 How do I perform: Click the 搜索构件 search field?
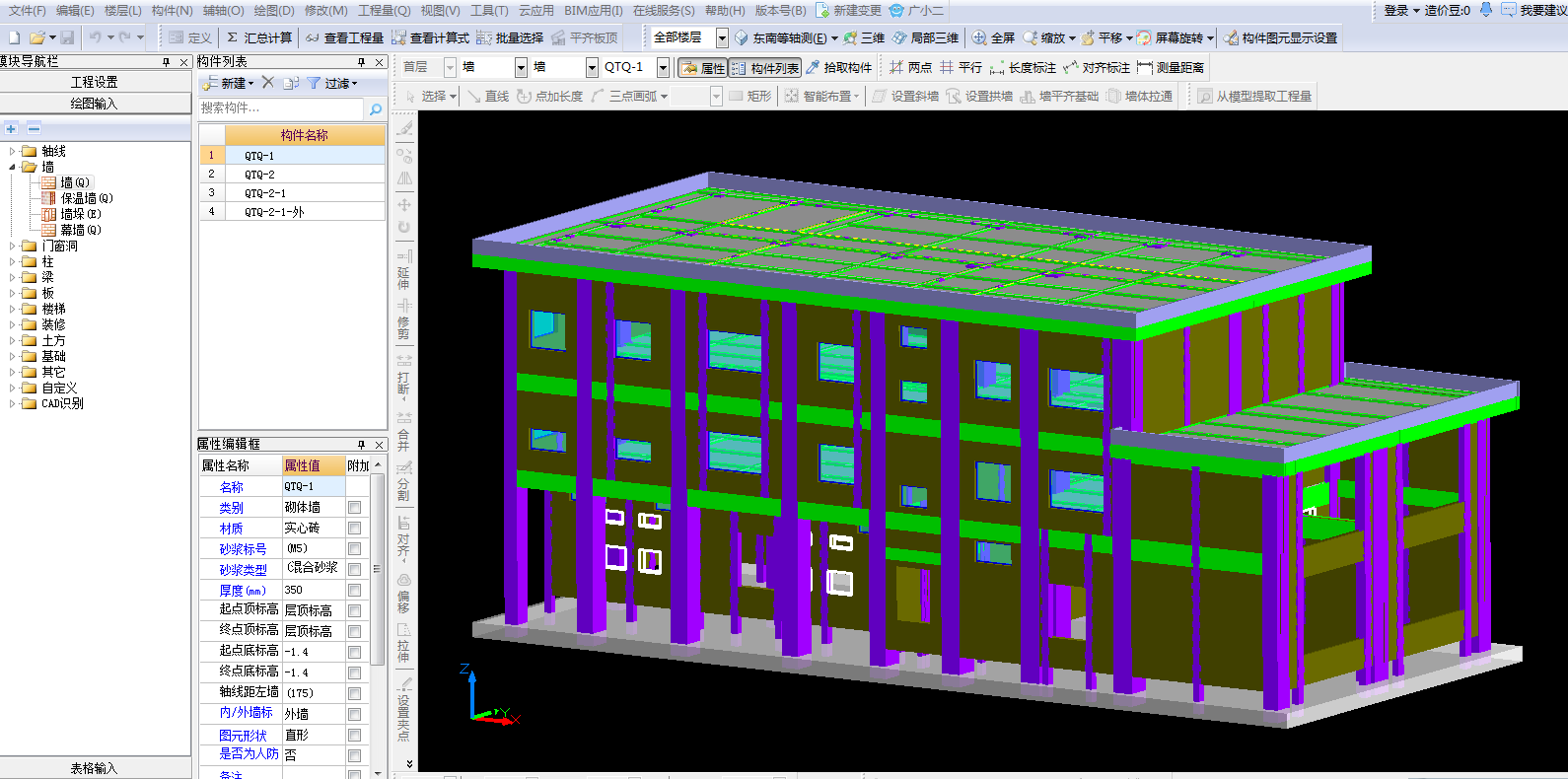pyautogui.click(x=281, y=107)
